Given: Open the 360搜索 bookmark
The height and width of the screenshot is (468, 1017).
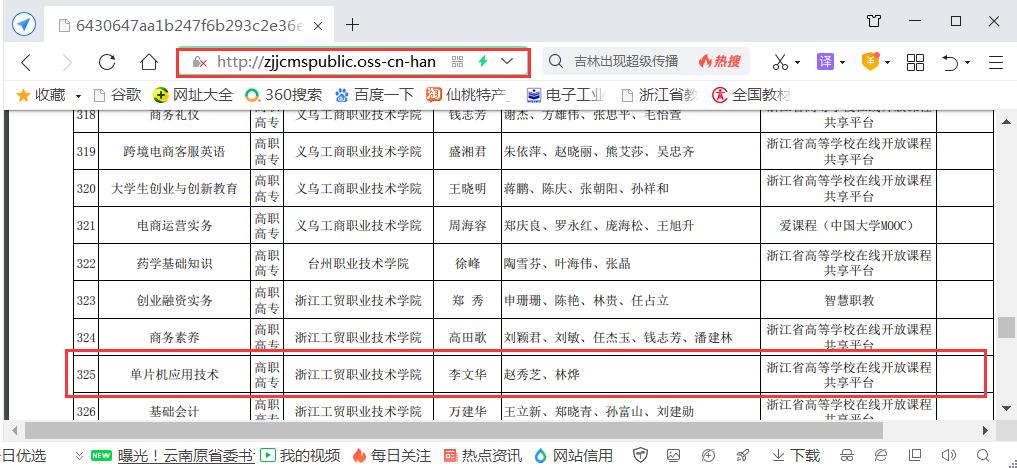Looking at the screenshot, I should coord(283,95).
